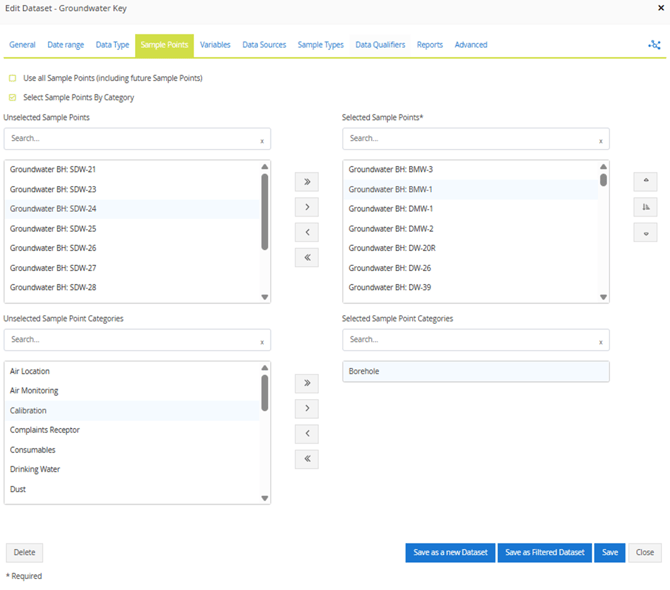Click the hierarchy diagram icon at top right
Screen dimensions: 670x590
tap(654, 45)
